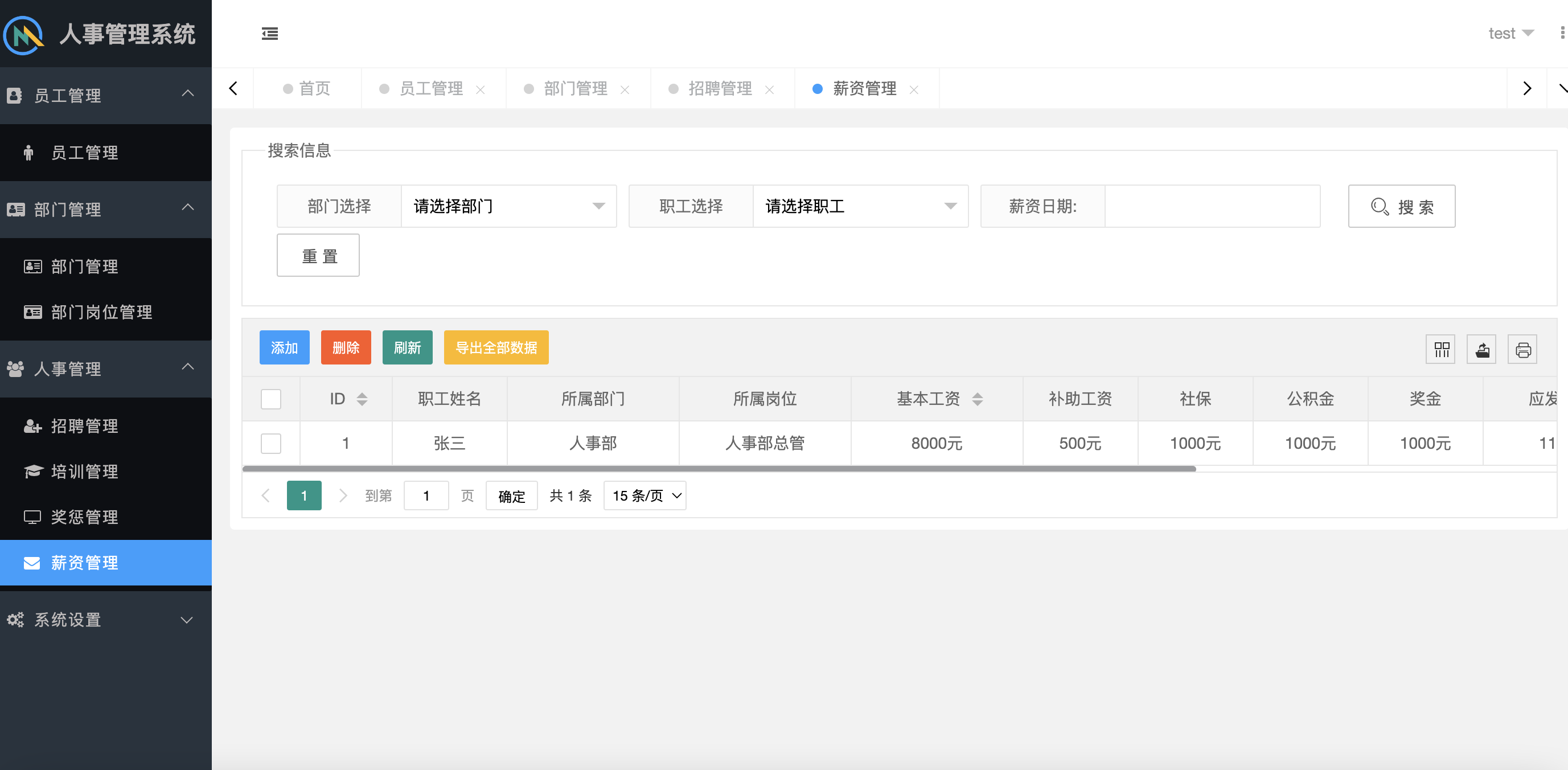Go to the previous page arrow
Viewport: 1568px width, 770px height.
265,495
